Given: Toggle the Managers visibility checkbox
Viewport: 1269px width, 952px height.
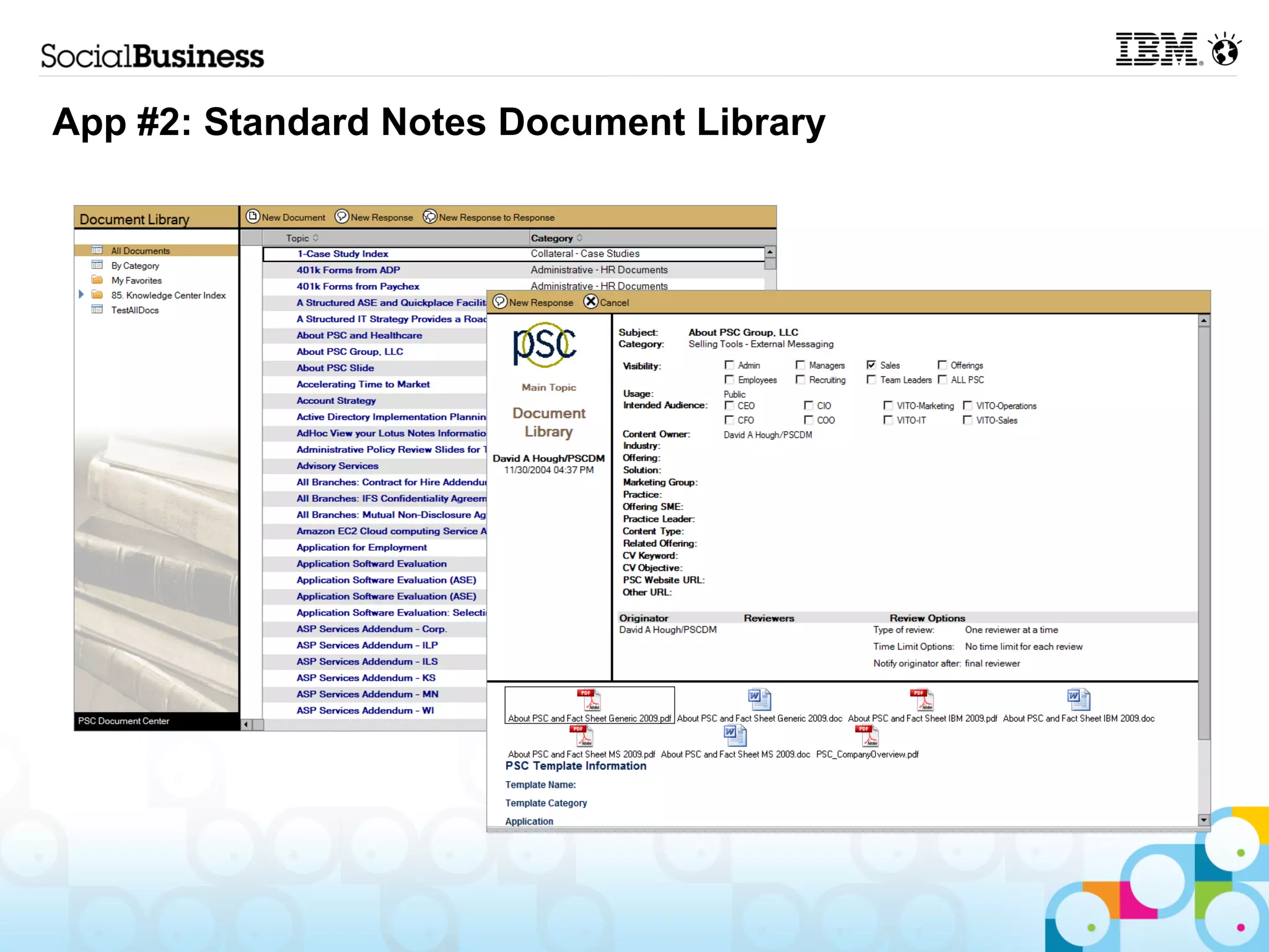Looking at the screenshot, I should [801, 365].
